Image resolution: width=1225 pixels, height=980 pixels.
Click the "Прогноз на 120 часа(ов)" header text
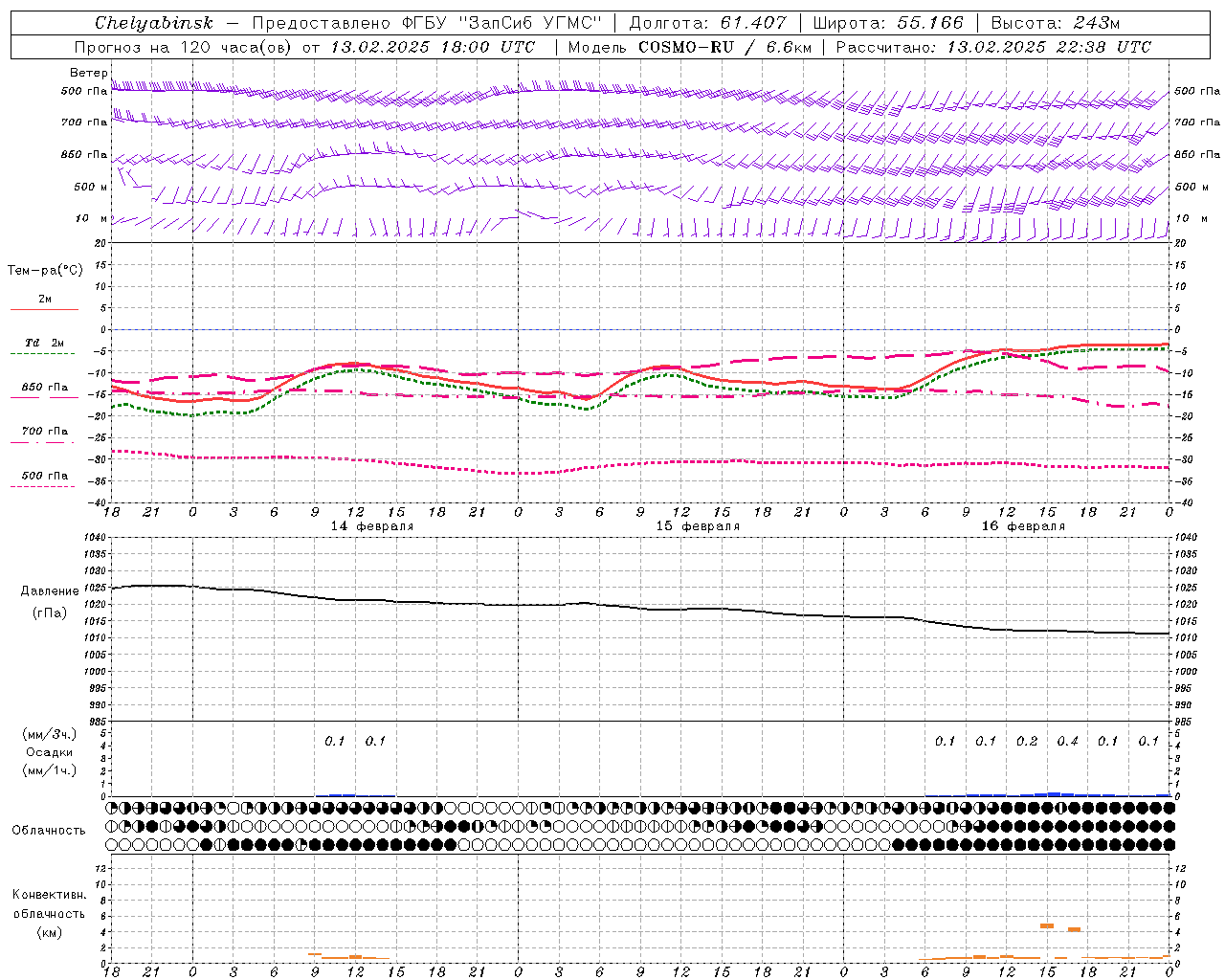pyautogui.click(x=185, y=47)
